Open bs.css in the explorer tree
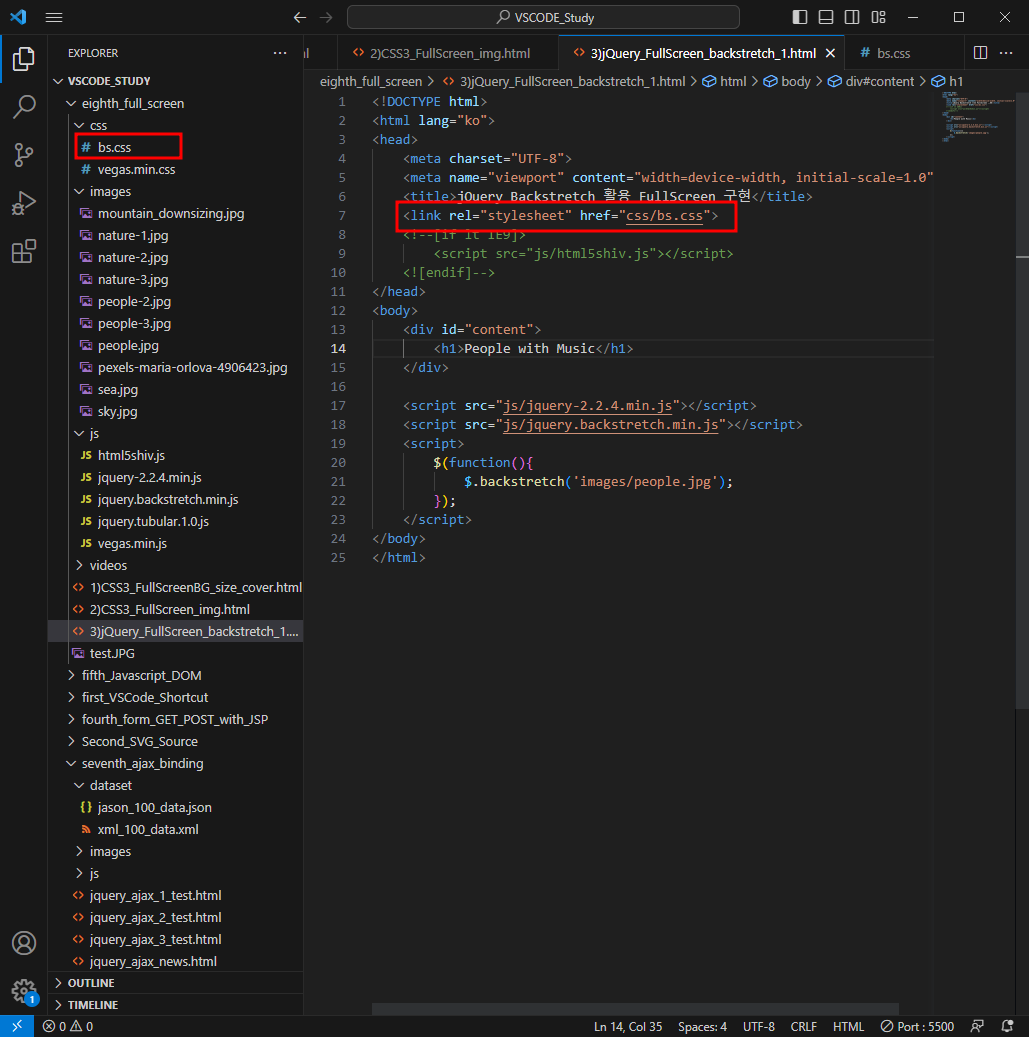 click(175, 147)
